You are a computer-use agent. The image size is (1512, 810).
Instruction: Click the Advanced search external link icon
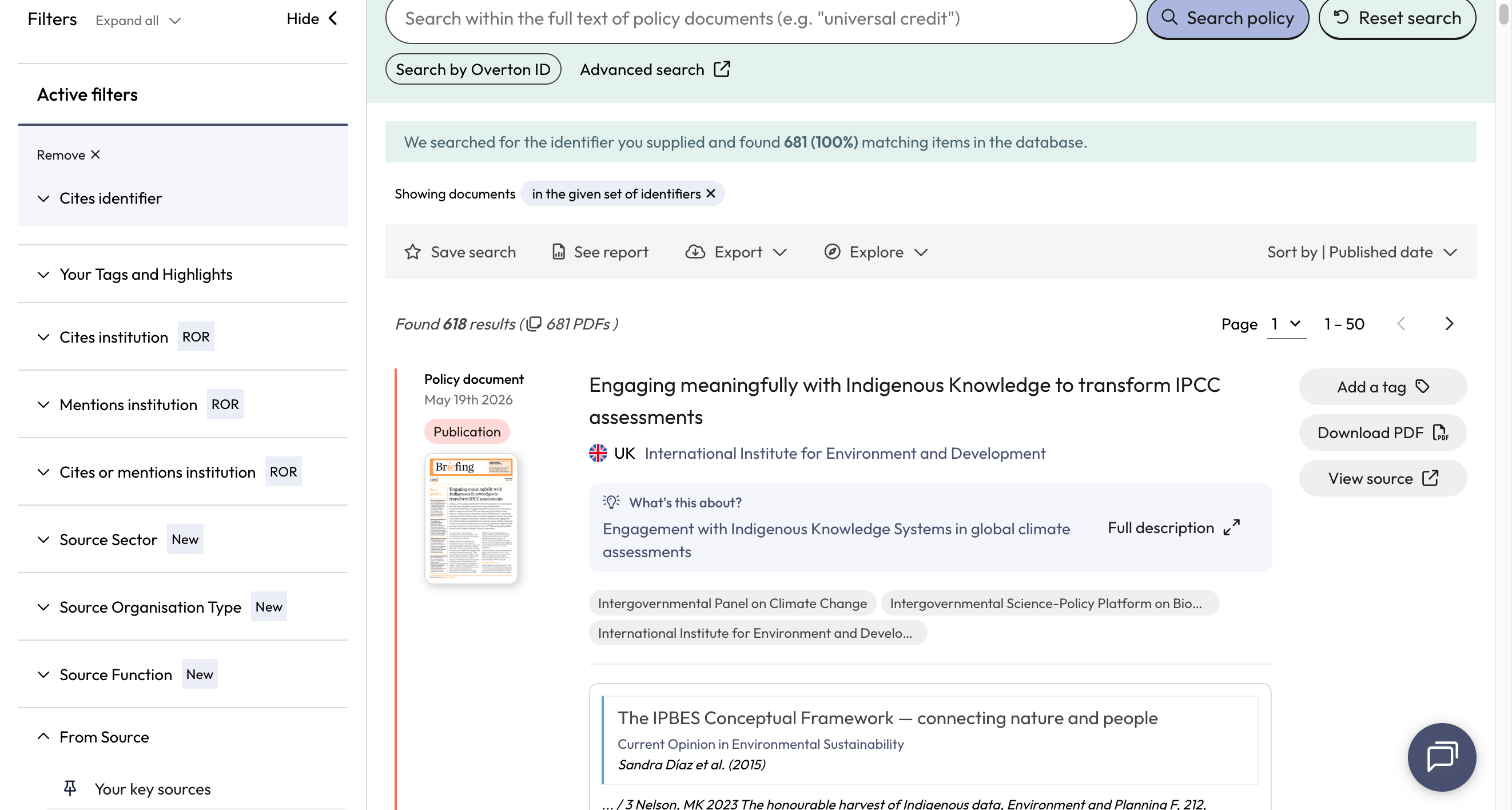(721, 69)
